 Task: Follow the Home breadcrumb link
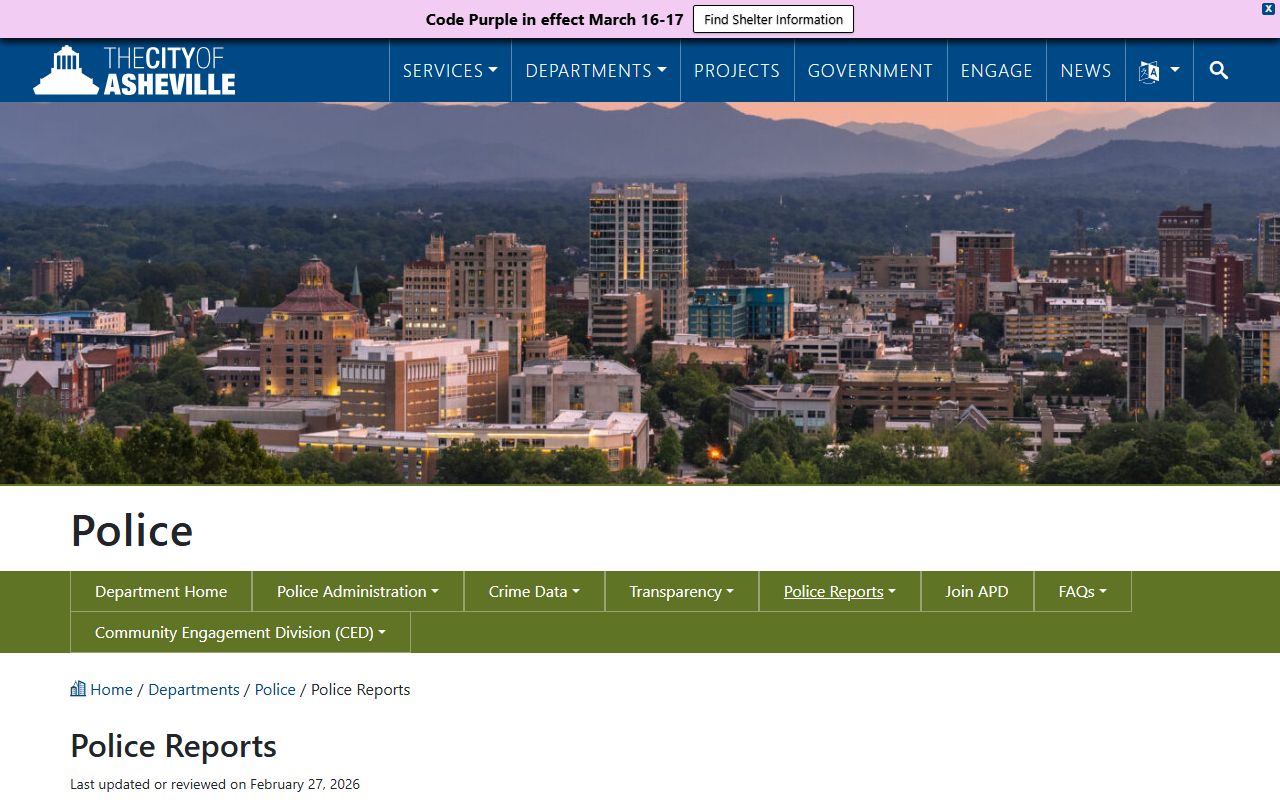tap(111, 689)
